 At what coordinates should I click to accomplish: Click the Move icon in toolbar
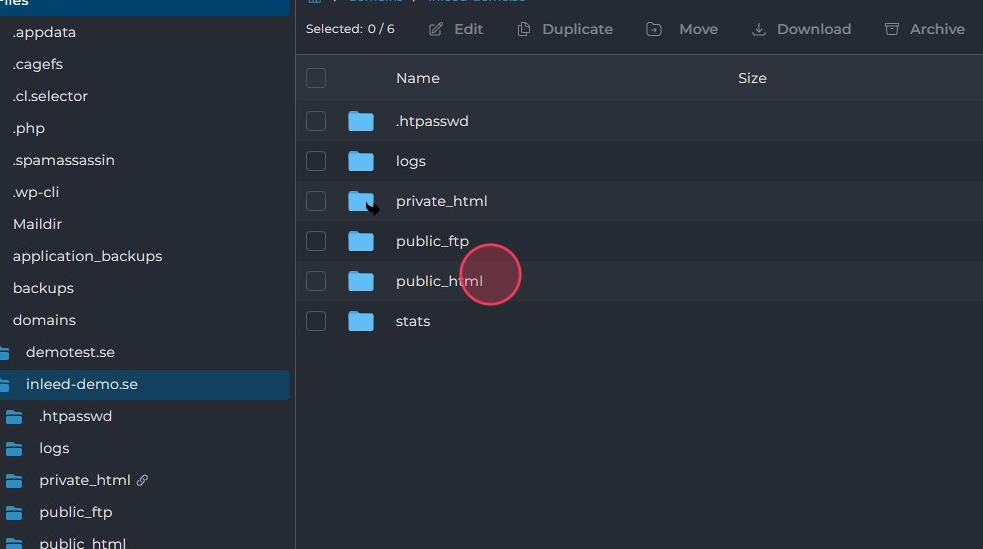click(654, 29)
